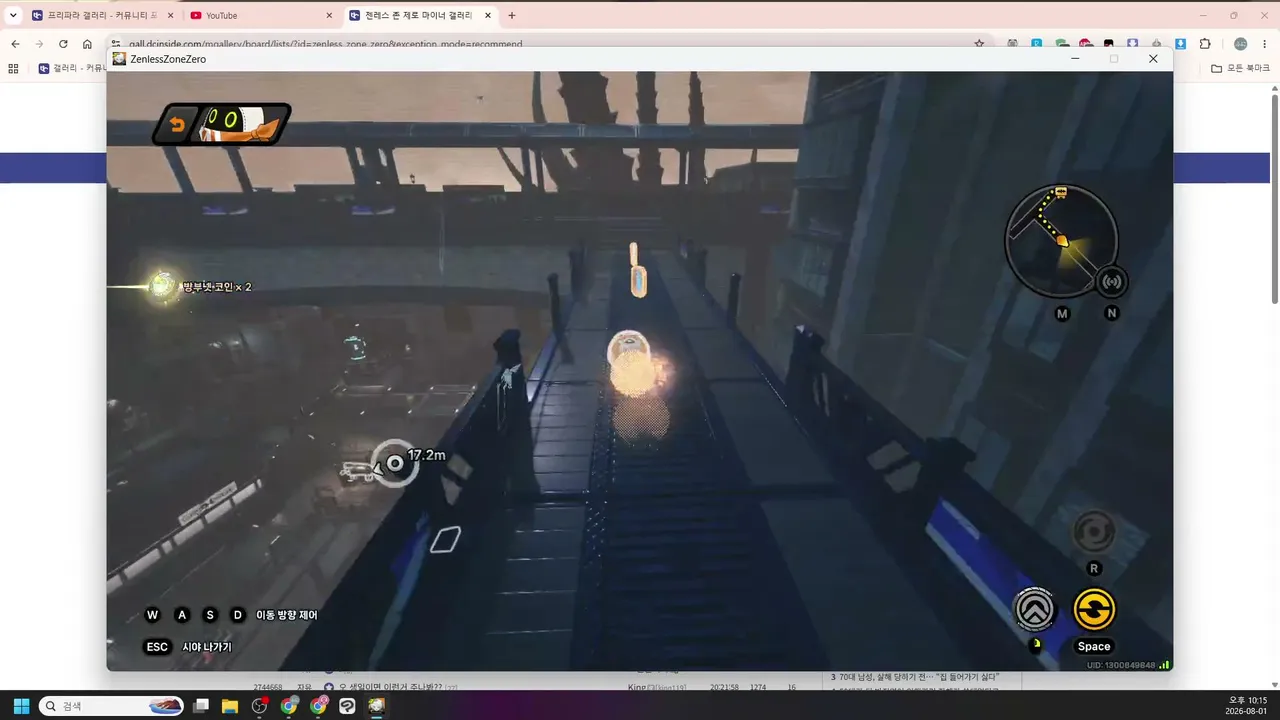The width and height of the screenshot is (1280, 720).
Task: Click the S movement key hint
Action: (210, 615)
